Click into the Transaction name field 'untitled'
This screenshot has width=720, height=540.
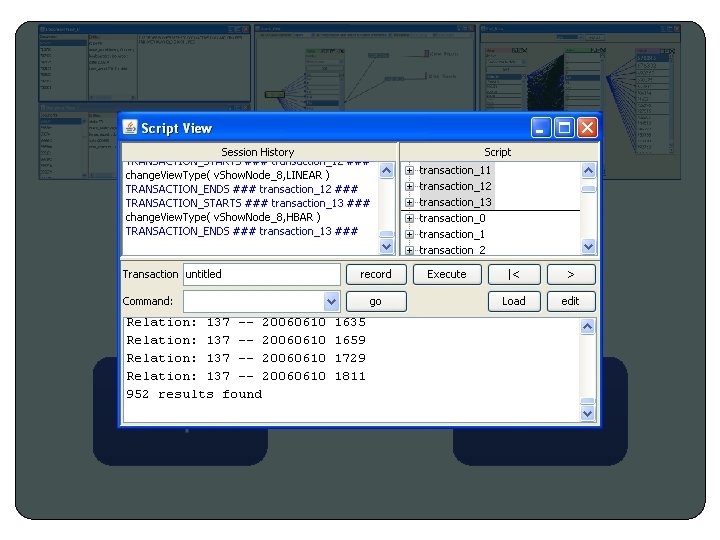coord(262,275)
